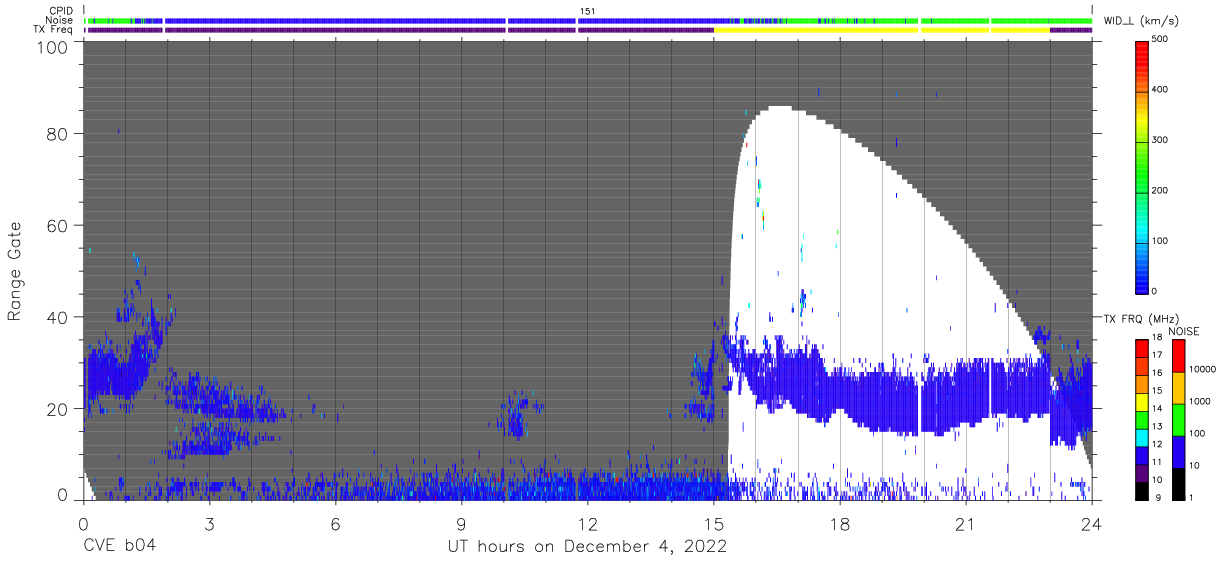
Task: Click the green middle of the width color bar
Action: [x=1142, y=165]
